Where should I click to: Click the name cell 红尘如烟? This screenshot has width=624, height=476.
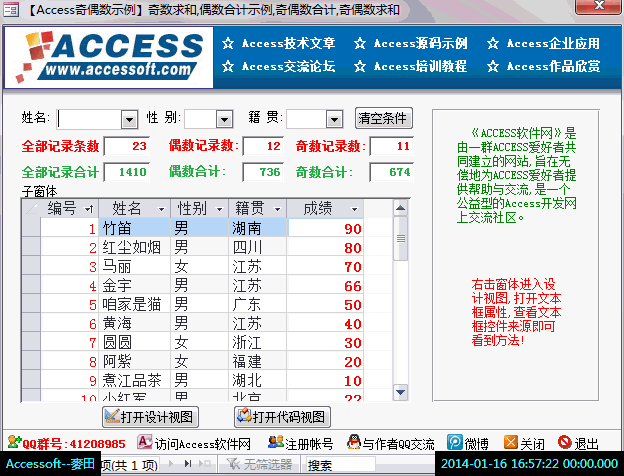click(x=135, y=247)
